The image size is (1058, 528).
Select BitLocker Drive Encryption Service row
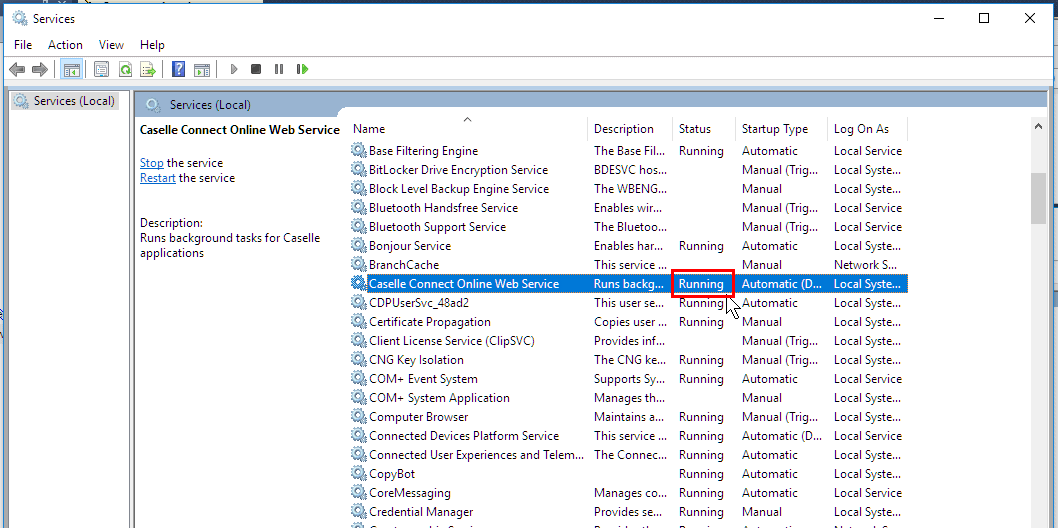pos(629,170)
